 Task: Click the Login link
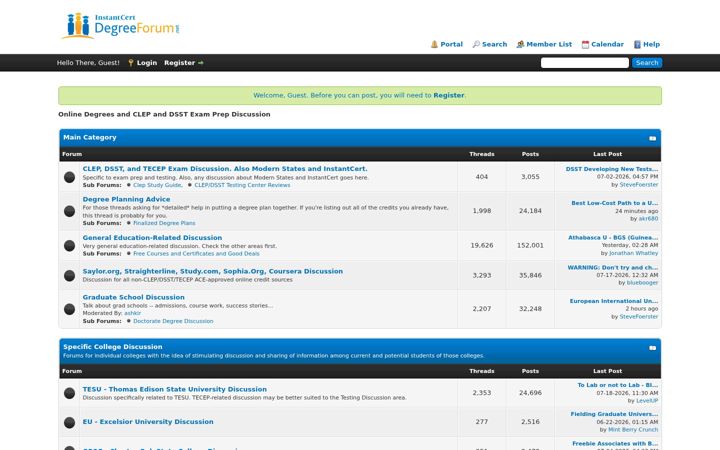tap(146, 63)
